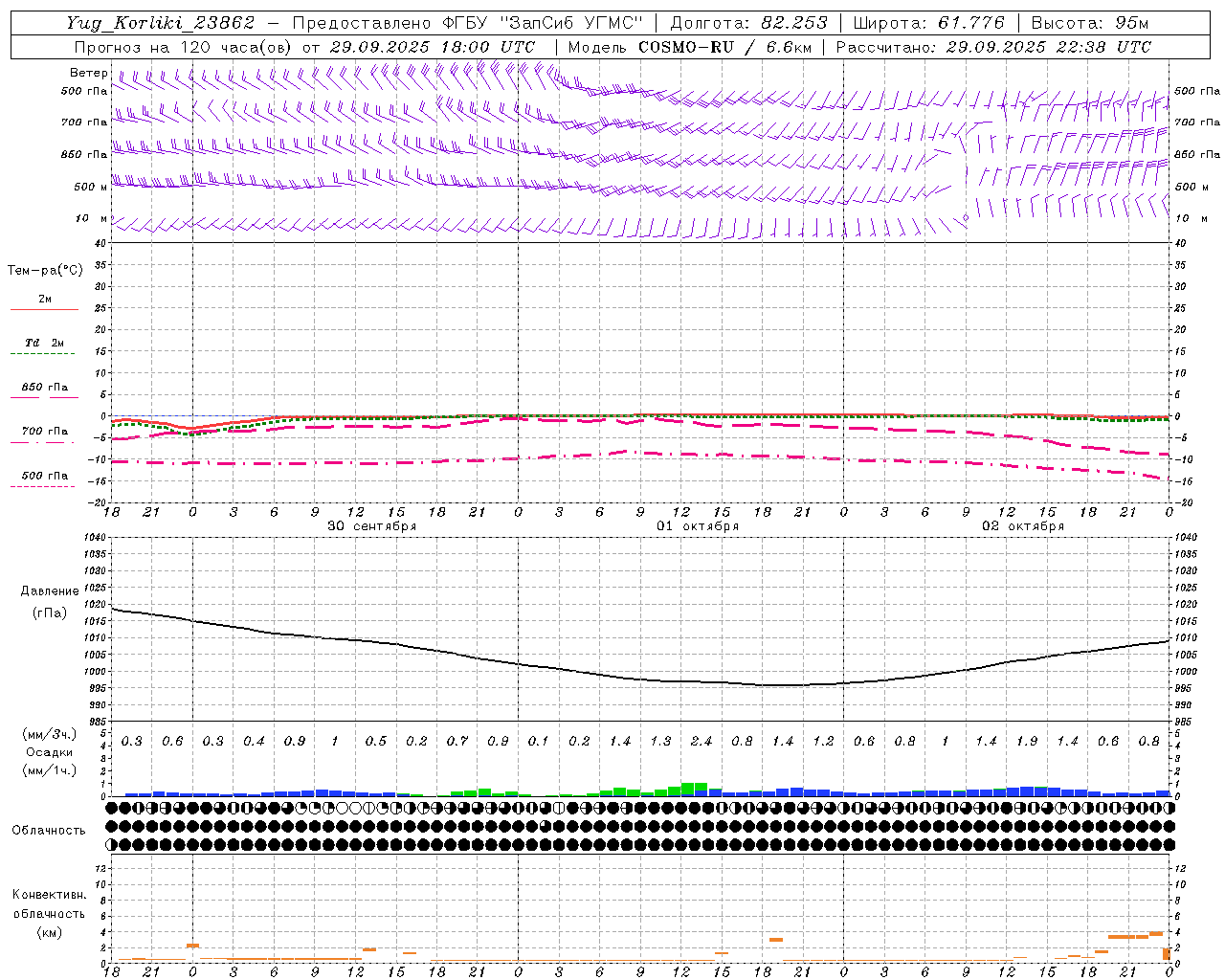Select the provider text ФГБУ "ЗапСиб УГМС"
1225x980 pixels.
pos(546,23)
